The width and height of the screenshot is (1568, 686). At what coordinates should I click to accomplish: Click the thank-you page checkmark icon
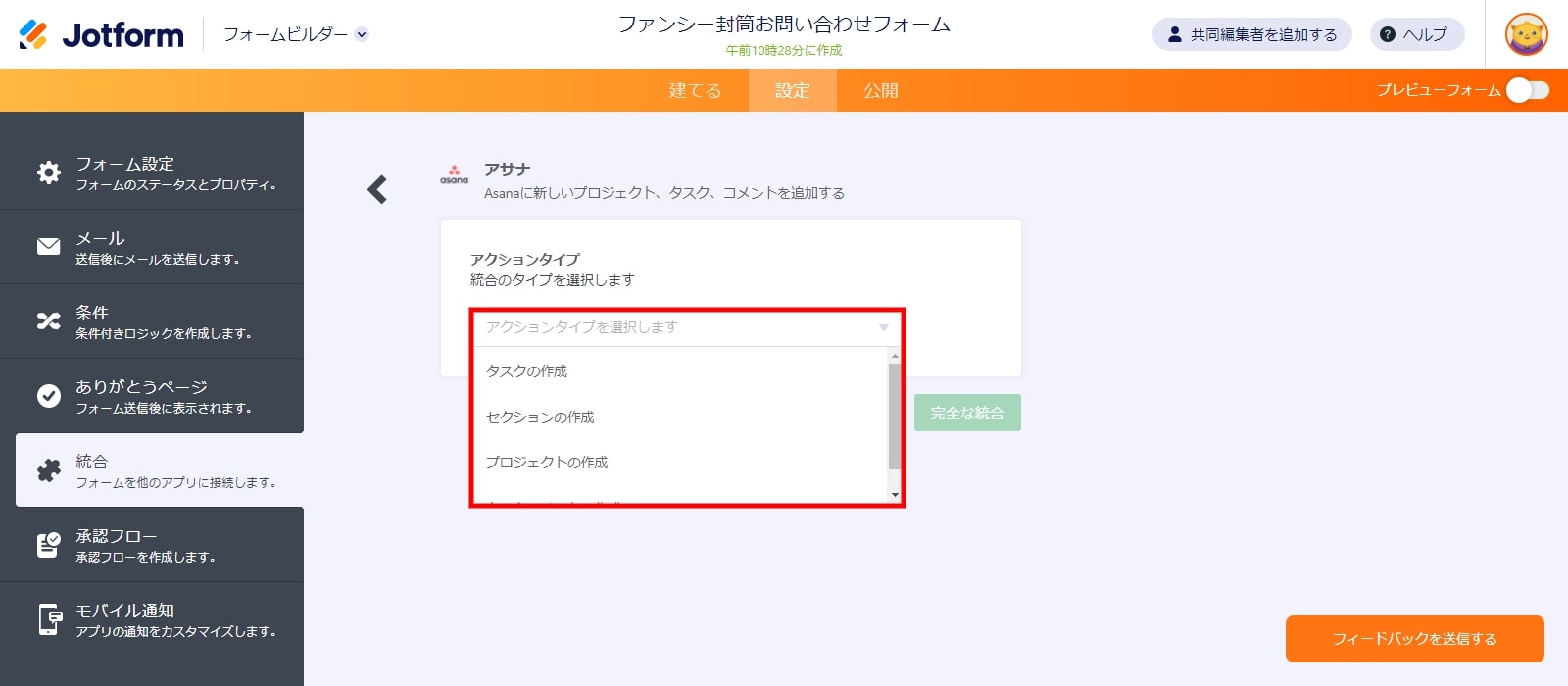(48, 396)
